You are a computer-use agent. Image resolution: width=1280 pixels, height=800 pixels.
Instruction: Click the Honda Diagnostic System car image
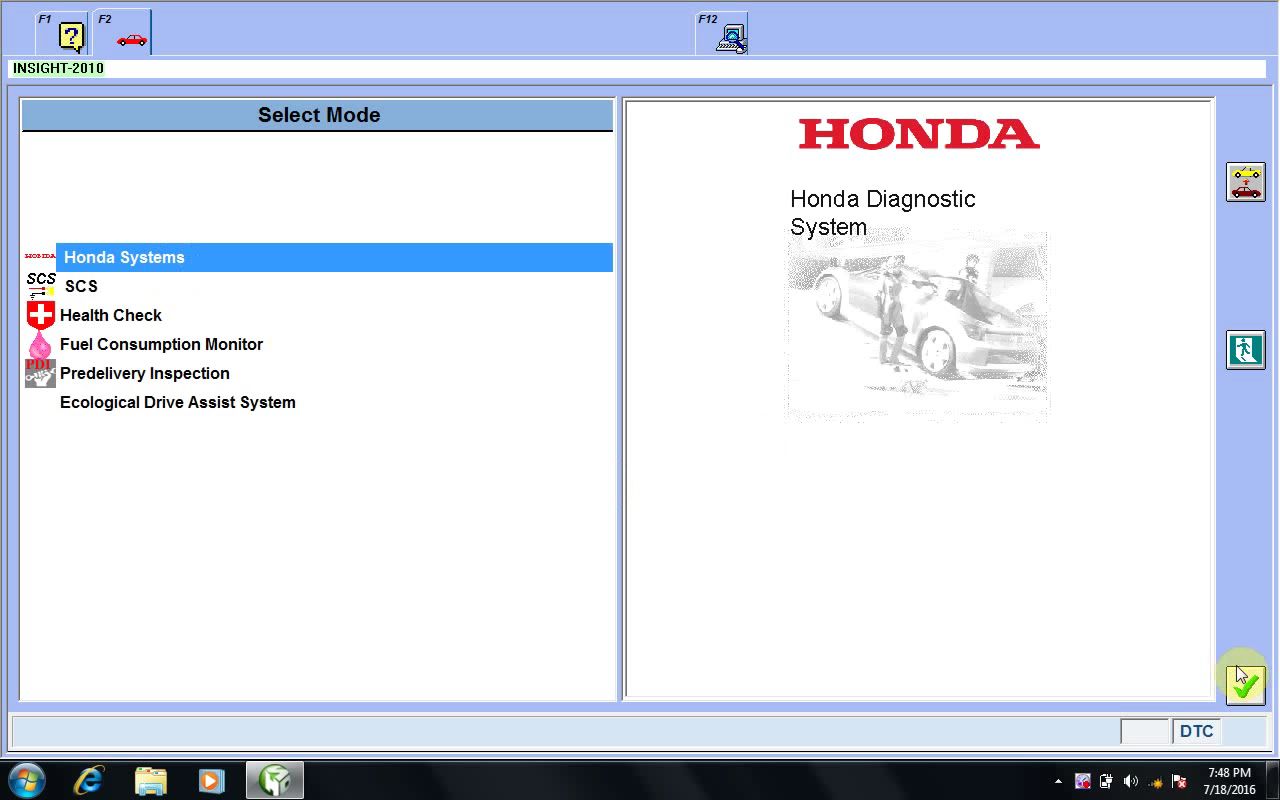917,328
